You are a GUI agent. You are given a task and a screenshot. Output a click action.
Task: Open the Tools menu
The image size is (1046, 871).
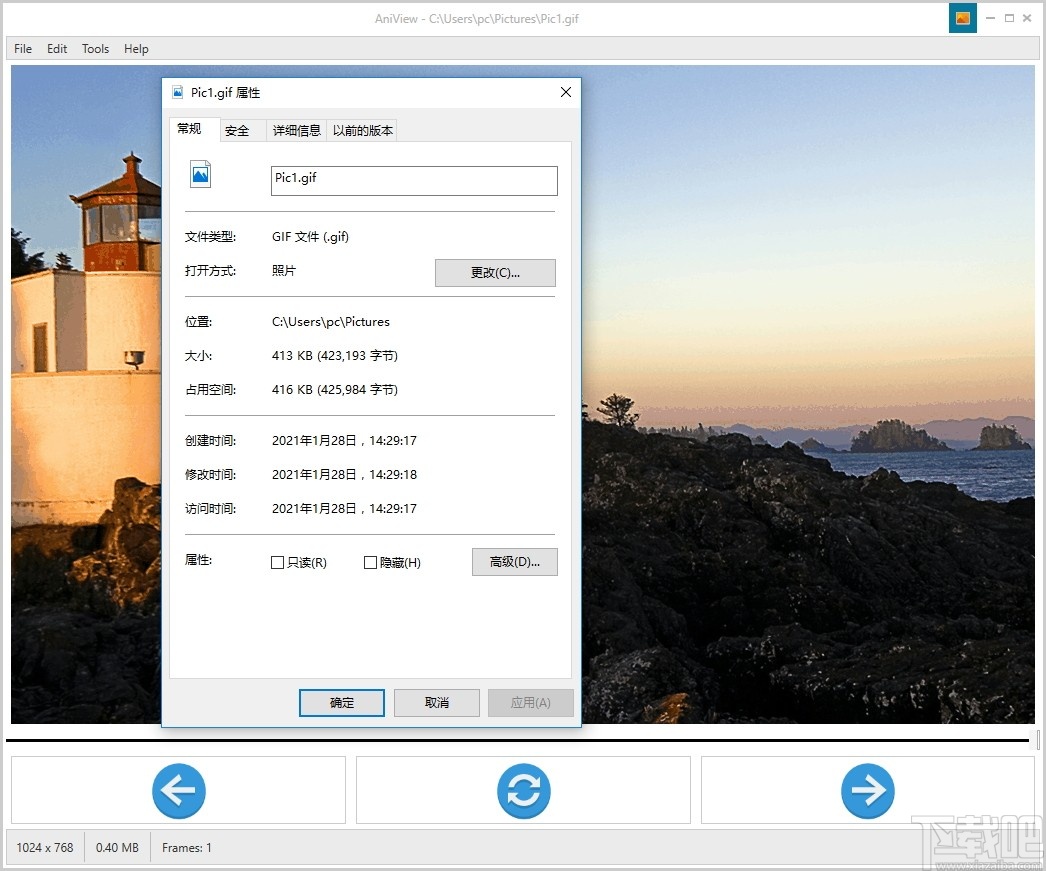coord(95,49)
